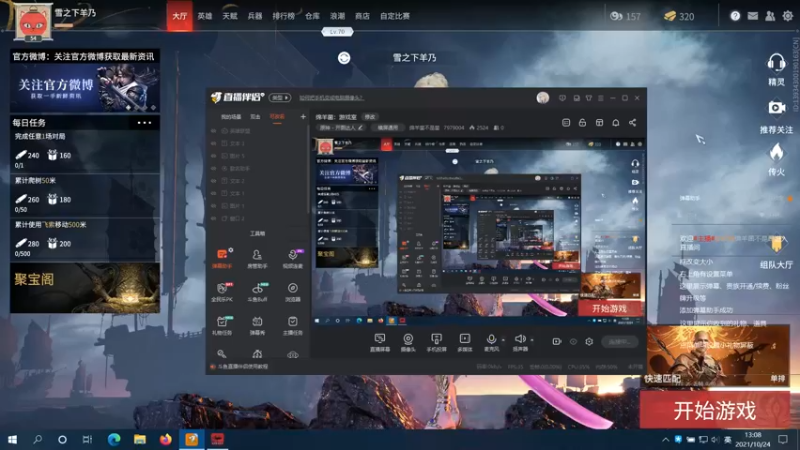This screenshot has width=800, height=450.
Task: Switch to the 英雄 game tab
Action: (205, 16)
